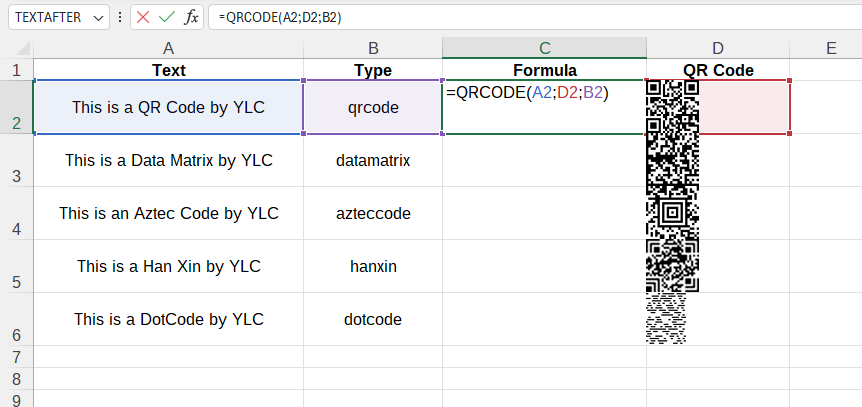Select column C header
Screen dimensions: 862x407
[x=544, y=49]
